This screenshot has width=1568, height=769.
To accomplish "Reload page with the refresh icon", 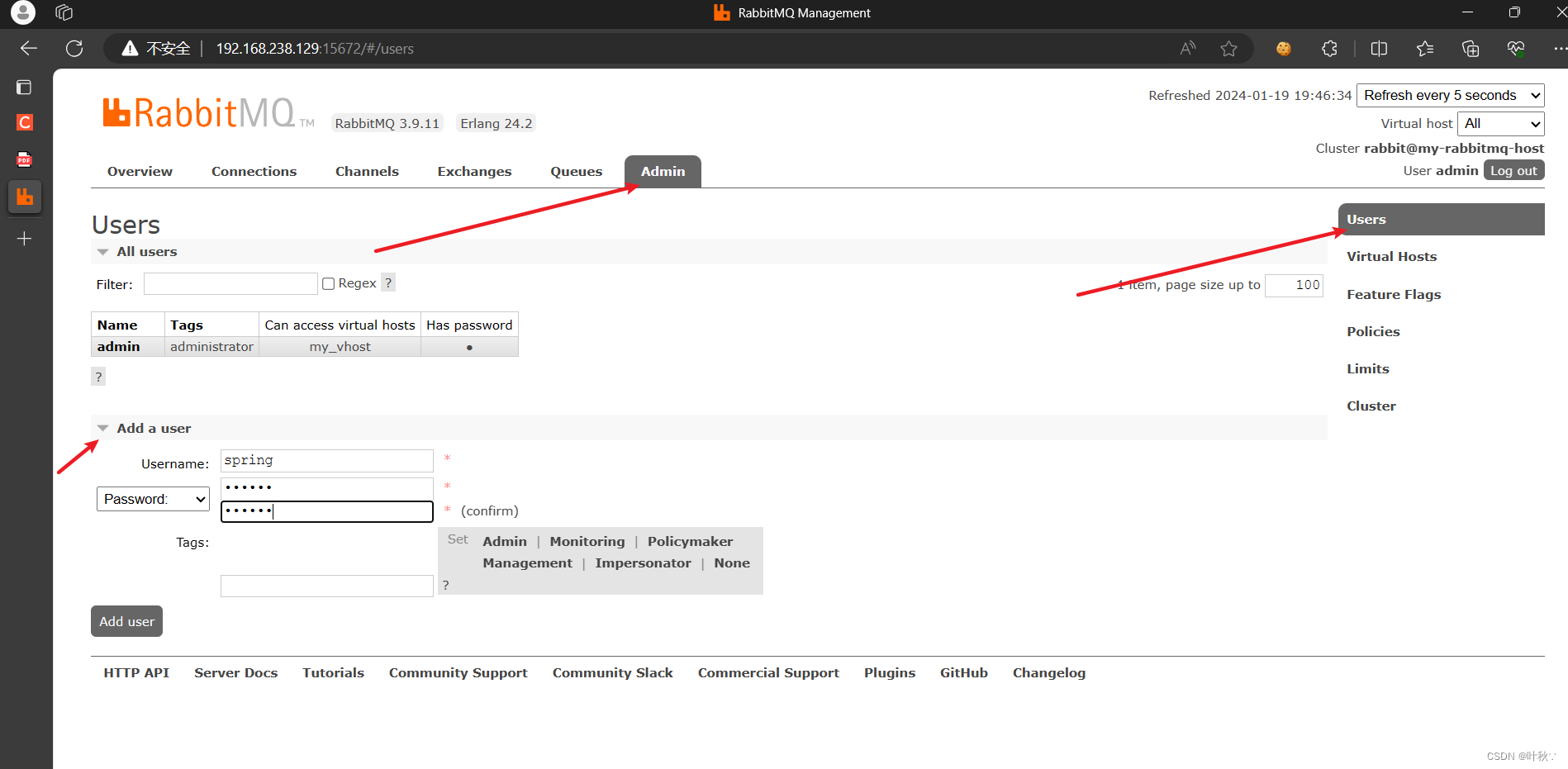I will (x=74, y=49).
